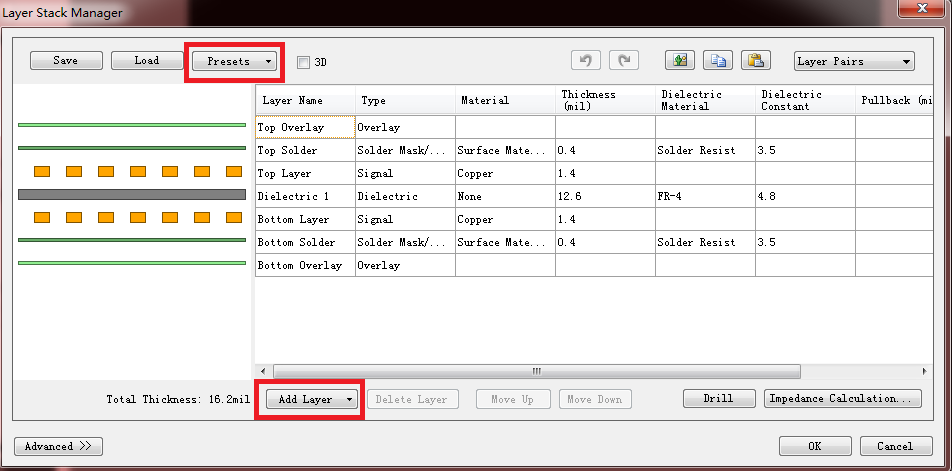Click the Thickness (mil) column header
Image resolution: width=952 pixels, height=471 pixels.
605,100
